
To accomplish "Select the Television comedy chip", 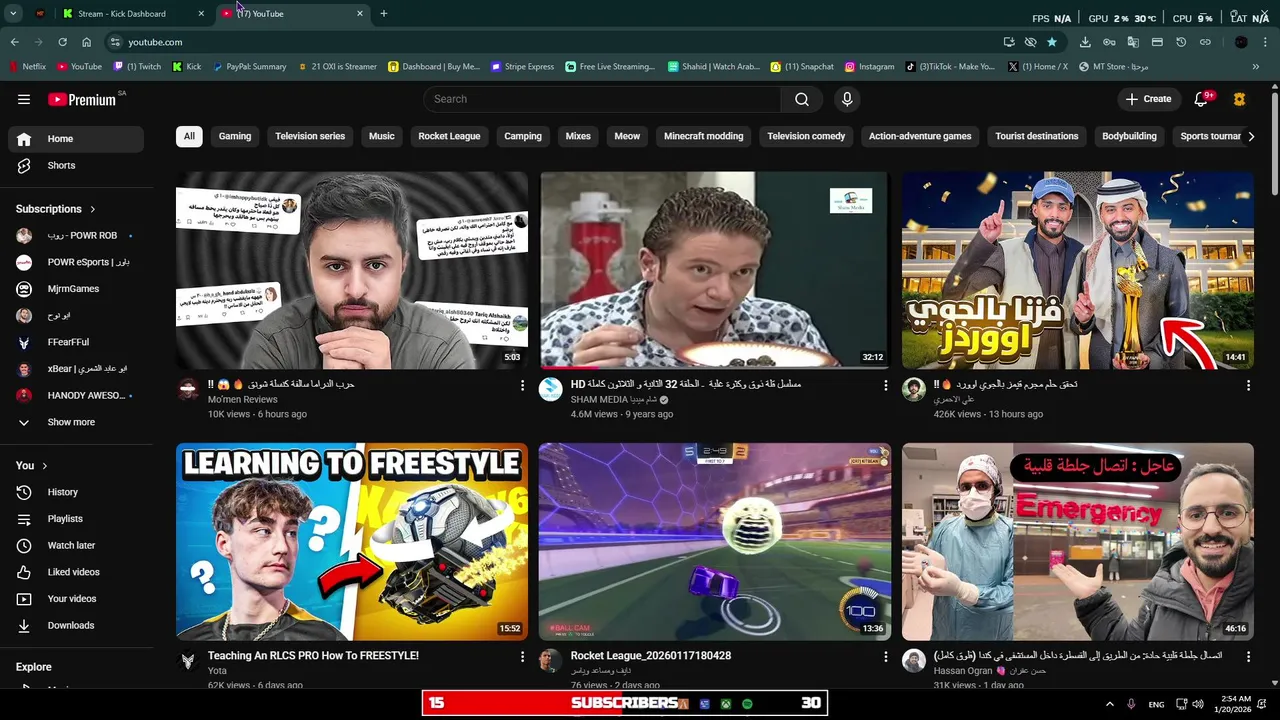I will click(806, 136).
